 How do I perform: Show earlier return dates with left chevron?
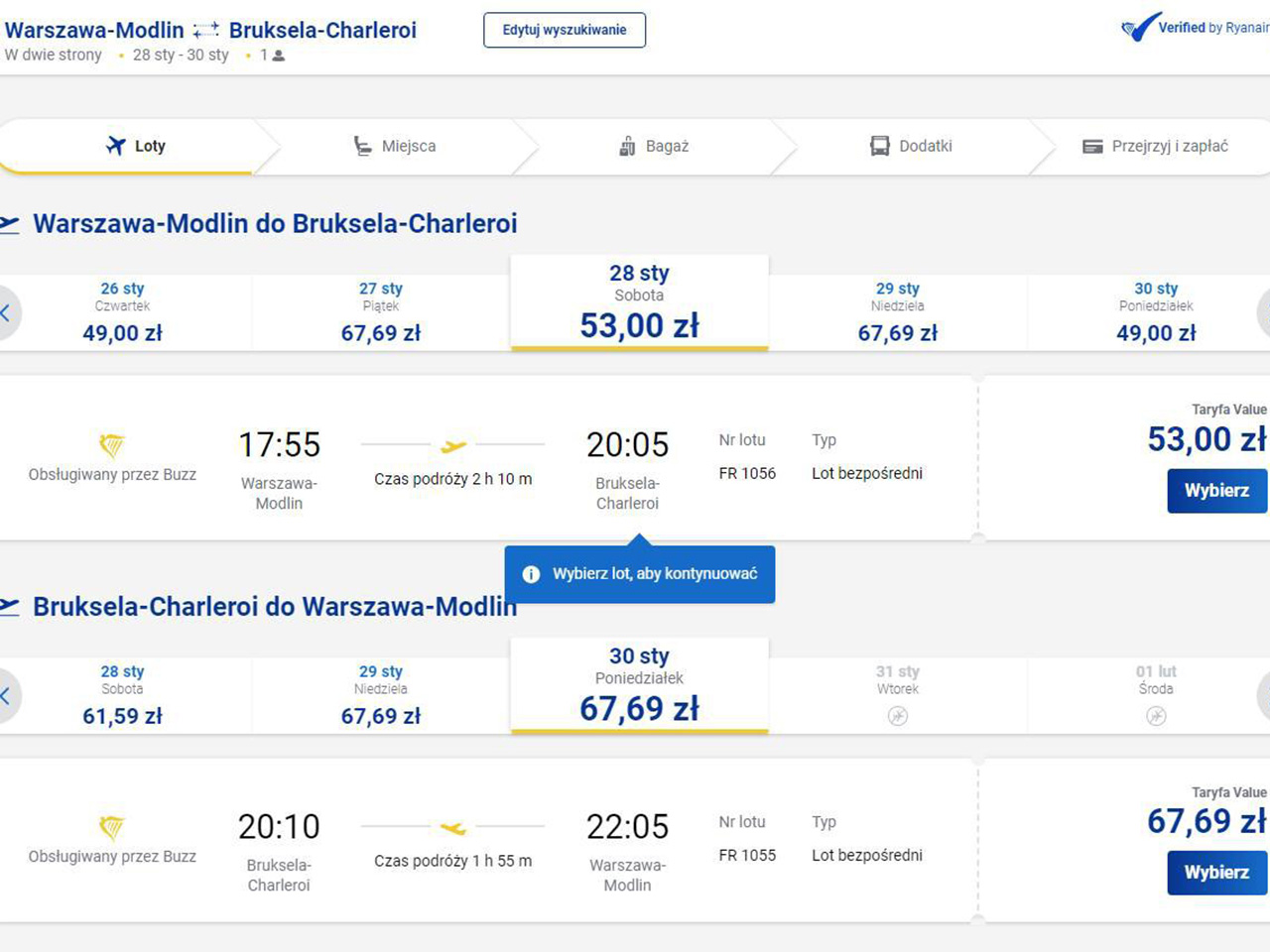click(6, 696)
